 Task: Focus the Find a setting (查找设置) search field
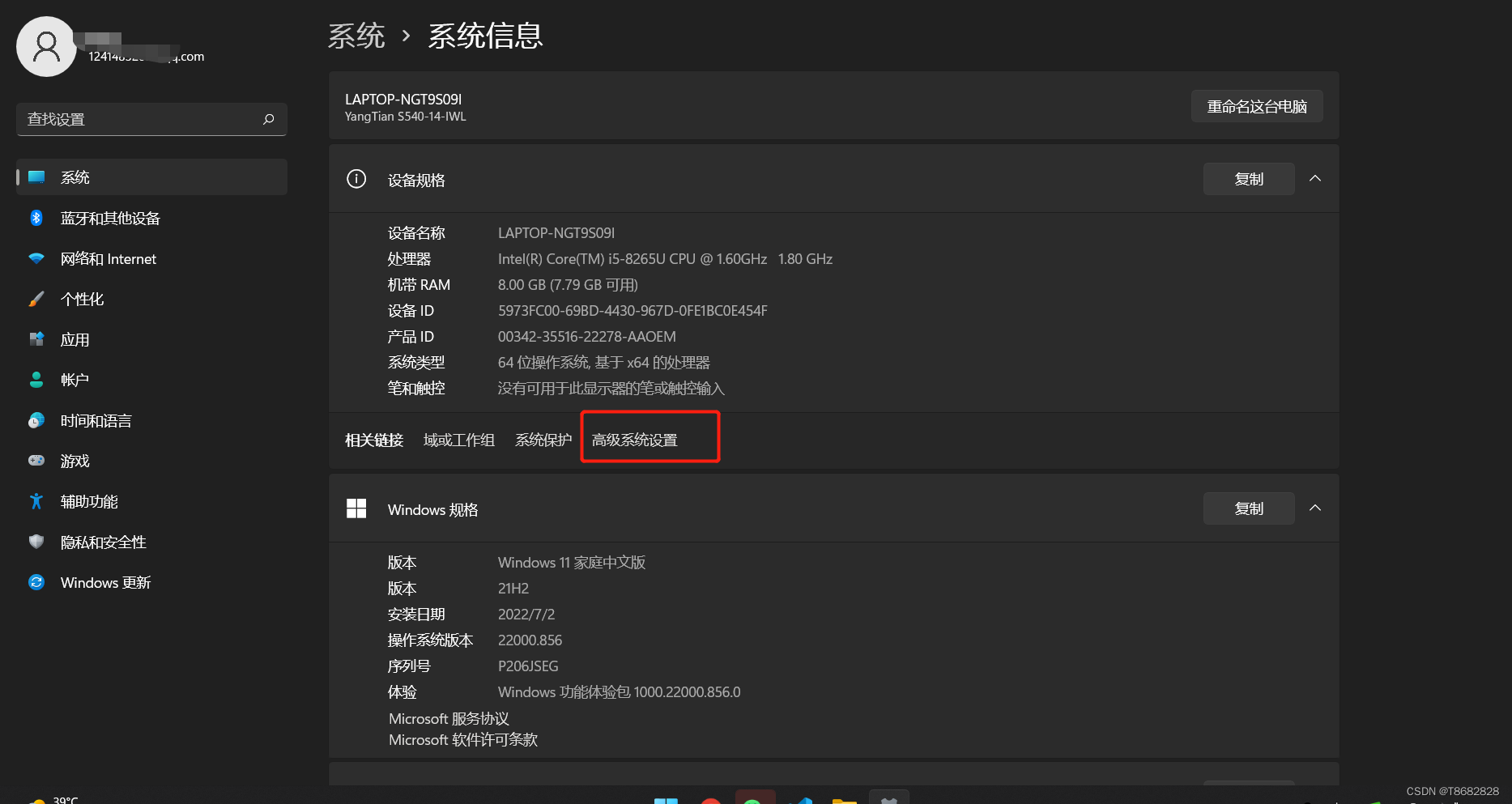(x=151, y=119)
